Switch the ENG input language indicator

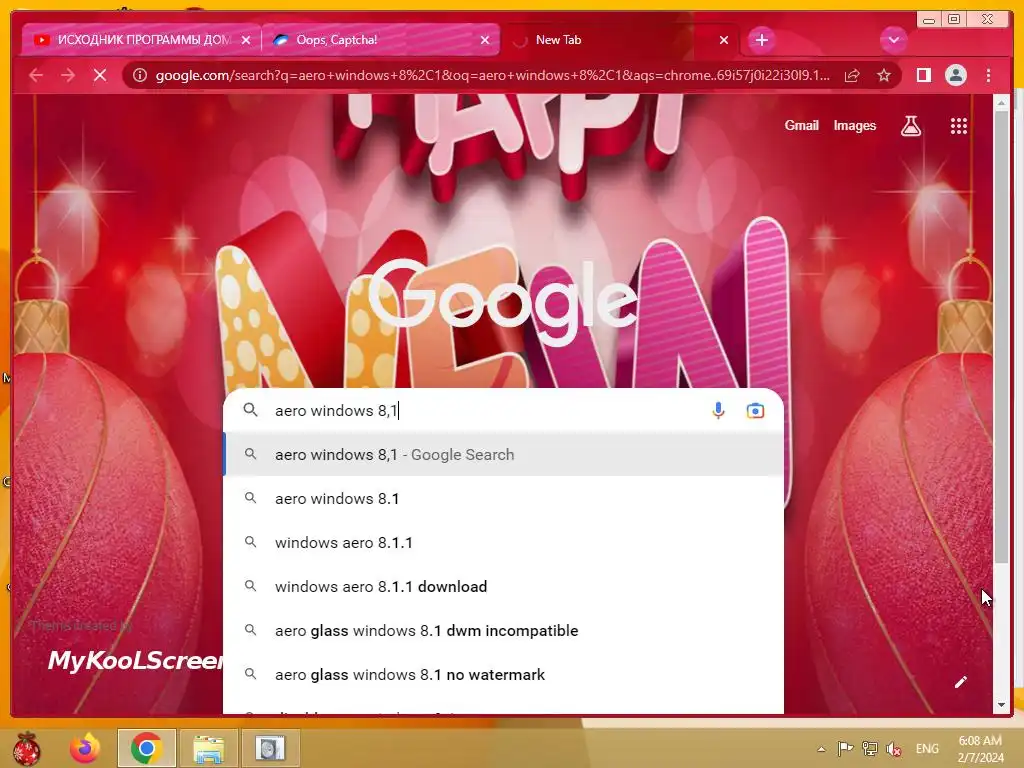point(927,749)
